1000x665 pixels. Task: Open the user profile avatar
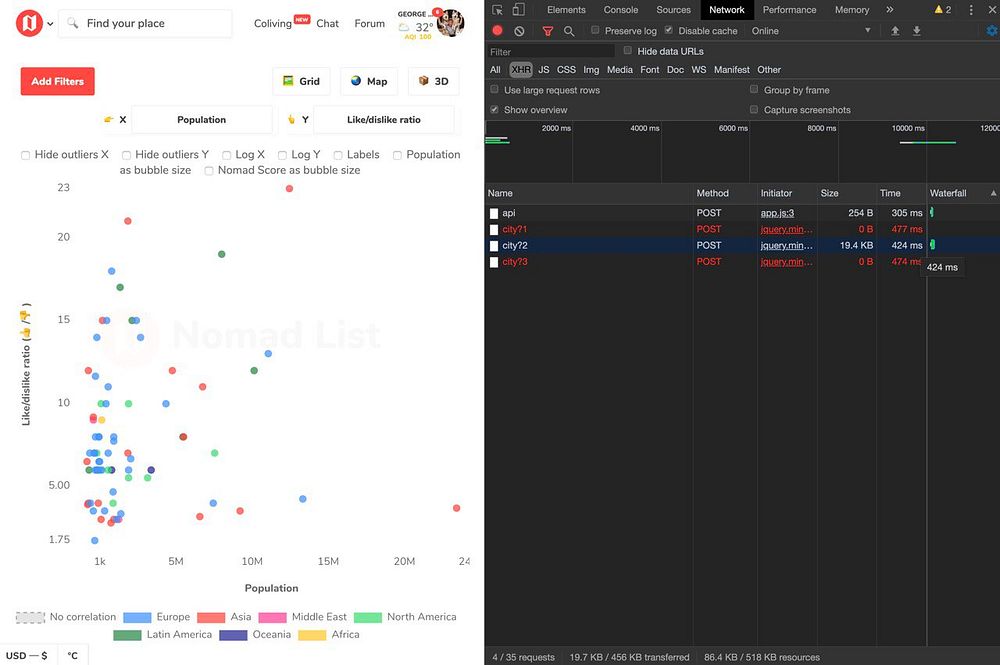(450, 23)
